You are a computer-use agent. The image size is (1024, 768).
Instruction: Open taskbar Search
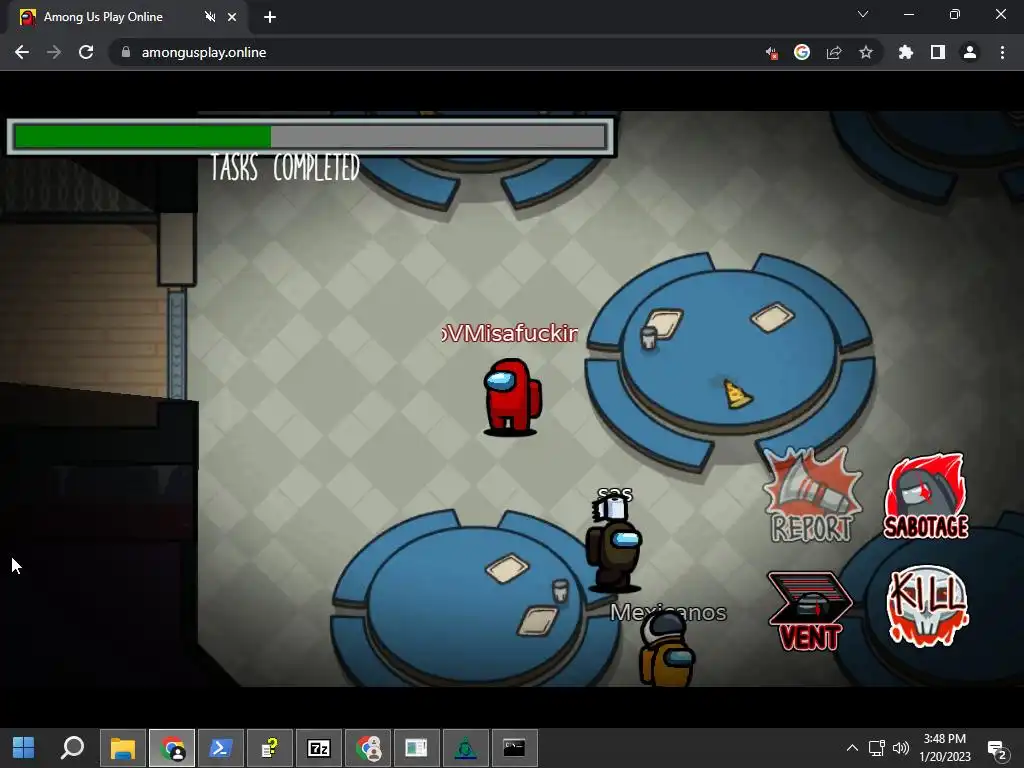[x=72, y=748]
